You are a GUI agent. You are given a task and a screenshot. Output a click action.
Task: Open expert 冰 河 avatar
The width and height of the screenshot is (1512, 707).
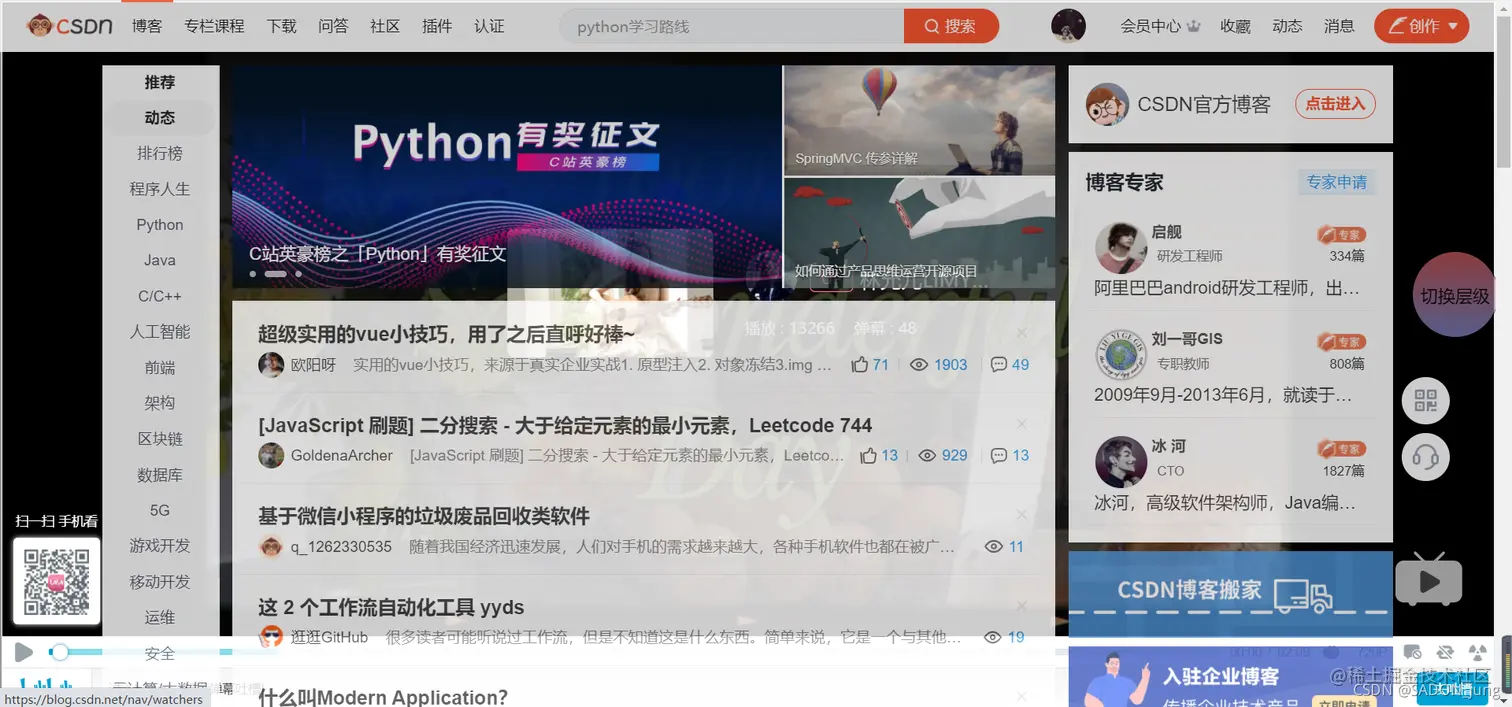(x=1121, y=461)
